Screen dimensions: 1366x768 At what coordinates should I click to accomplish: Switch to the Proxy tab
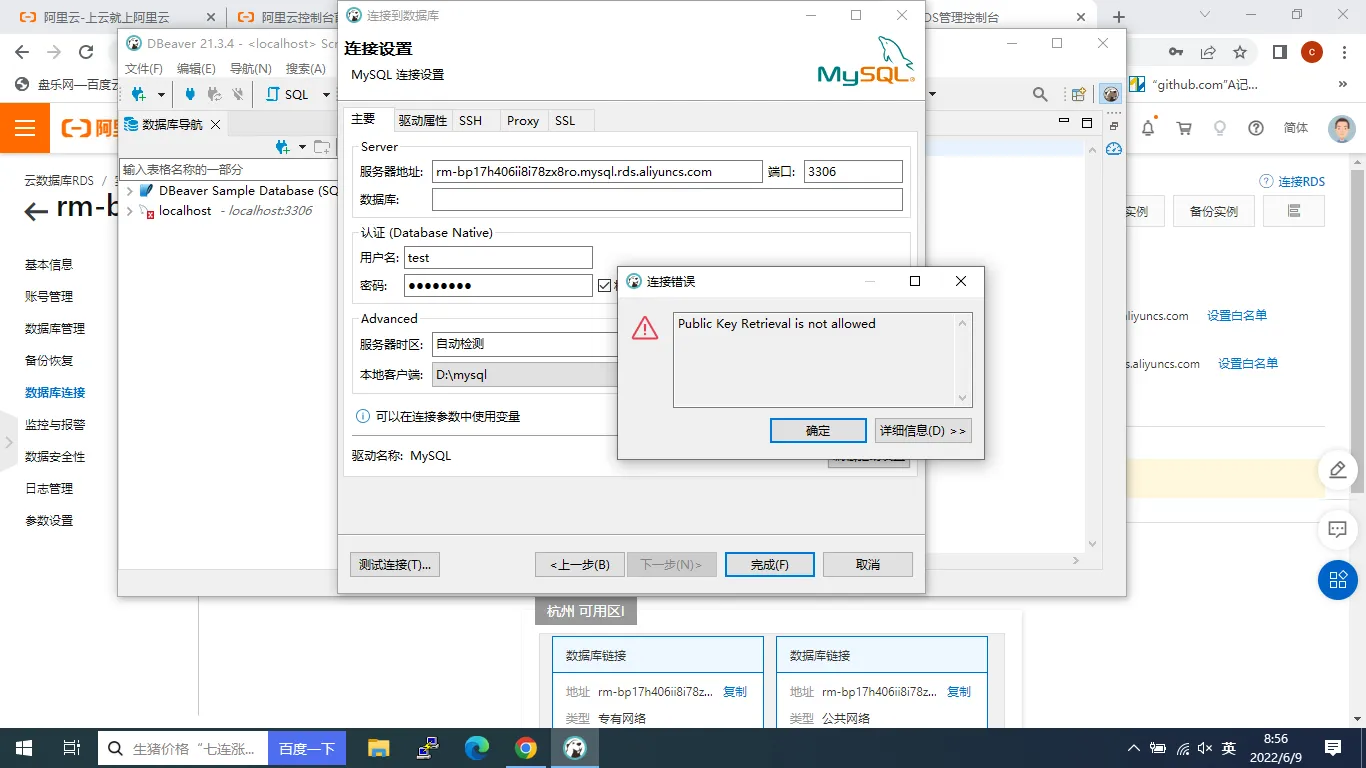pyautogui.click(x=523, y=121)
